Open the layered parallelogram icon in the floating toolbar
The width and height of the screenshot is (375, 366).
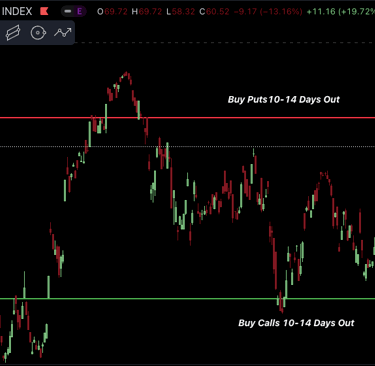pyautogui.click(x=13, y=33)
